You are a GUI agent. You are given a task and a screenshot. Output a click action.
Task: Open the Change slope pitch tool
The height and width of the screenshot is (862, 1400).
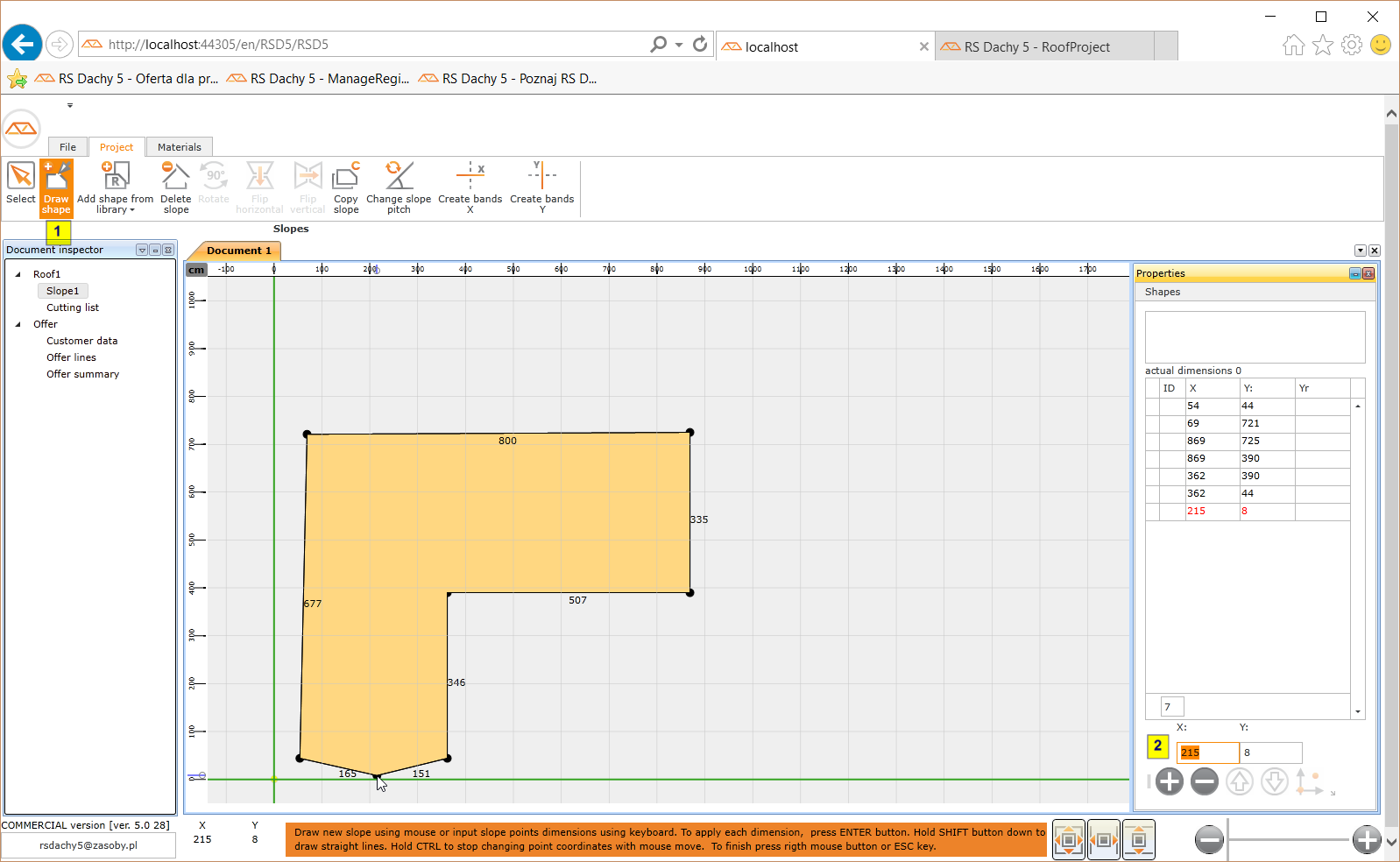click(x=399, y=187)
